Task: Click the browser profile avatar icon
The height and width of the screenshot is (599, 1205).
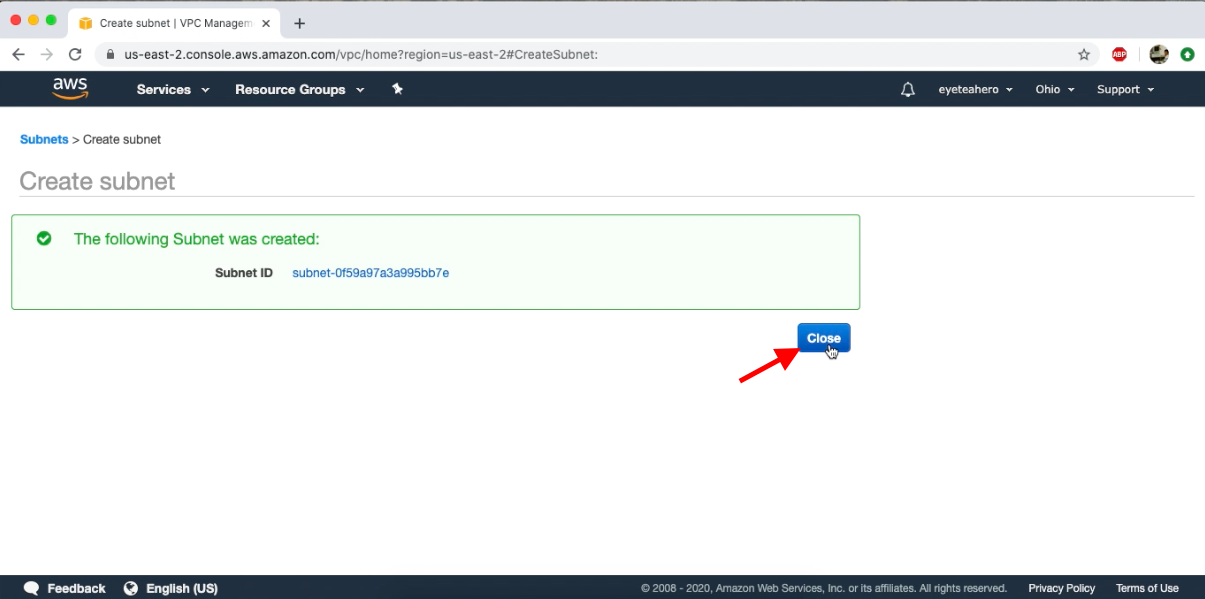Action: pos(1159,54)
